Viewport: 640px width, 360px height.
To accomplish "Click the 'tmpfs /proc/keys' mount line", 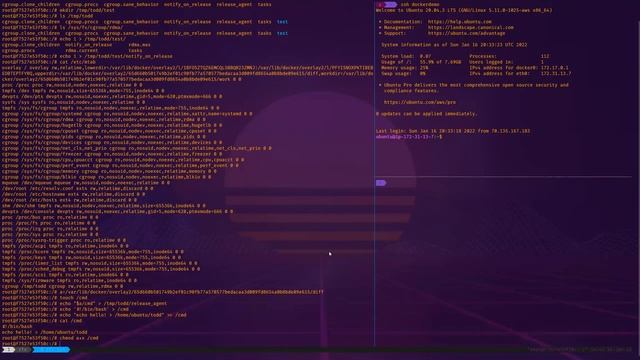I will tap(91, 257).
